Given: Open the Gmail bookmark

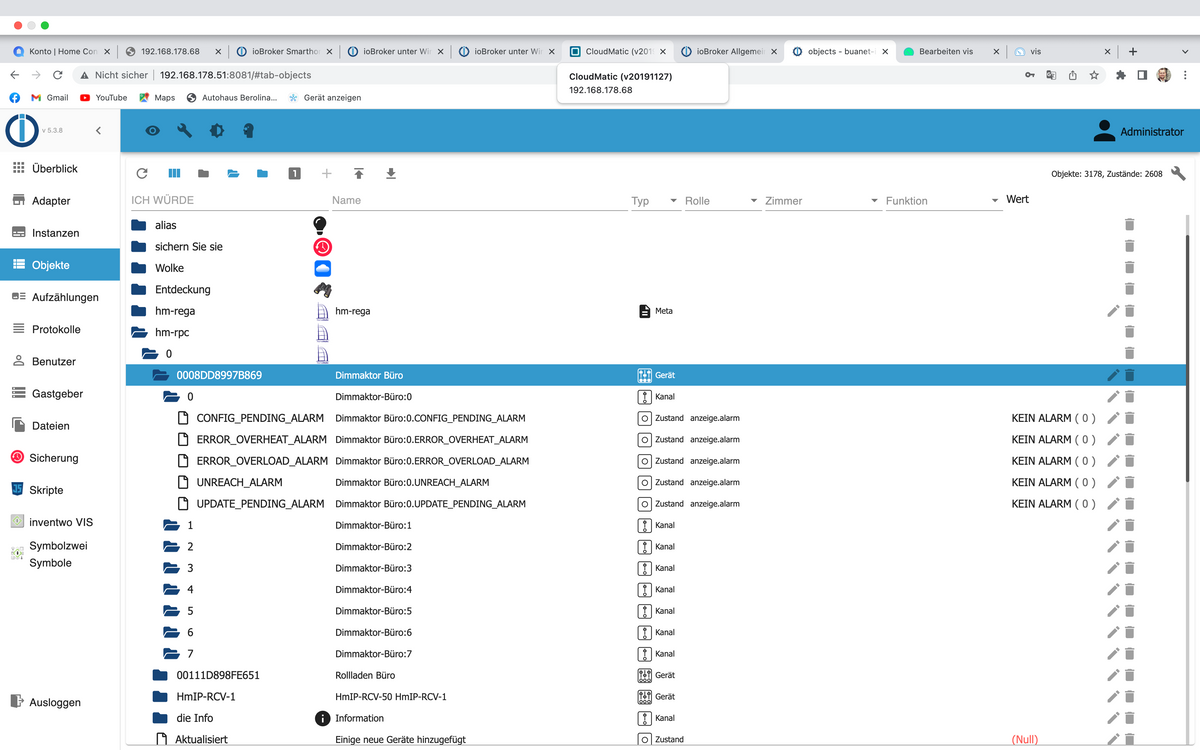Looking at the screenshot, I should pos(49,98).
